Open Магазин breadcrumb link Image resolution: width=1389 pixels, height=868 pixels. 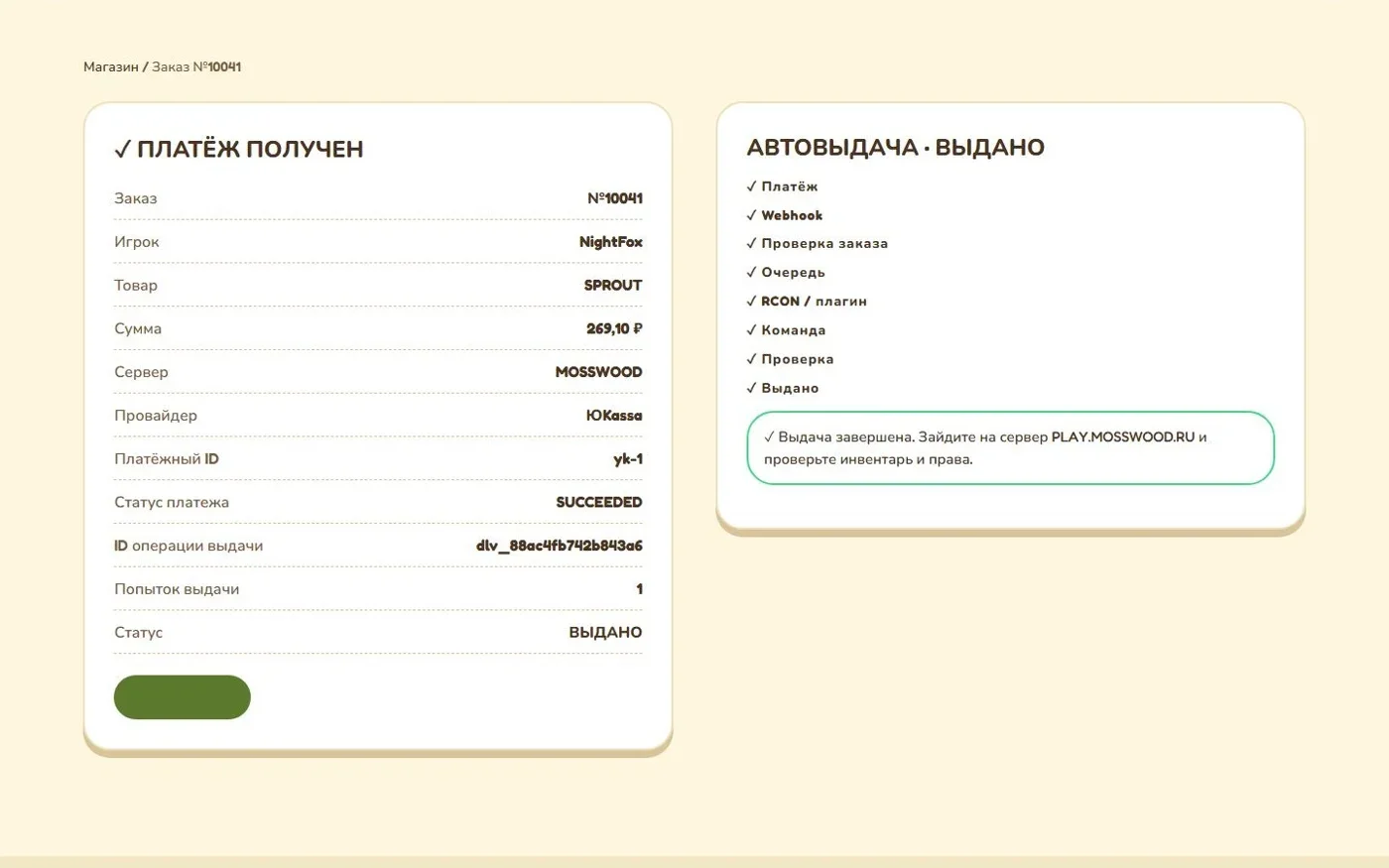(x=111, y=66)
